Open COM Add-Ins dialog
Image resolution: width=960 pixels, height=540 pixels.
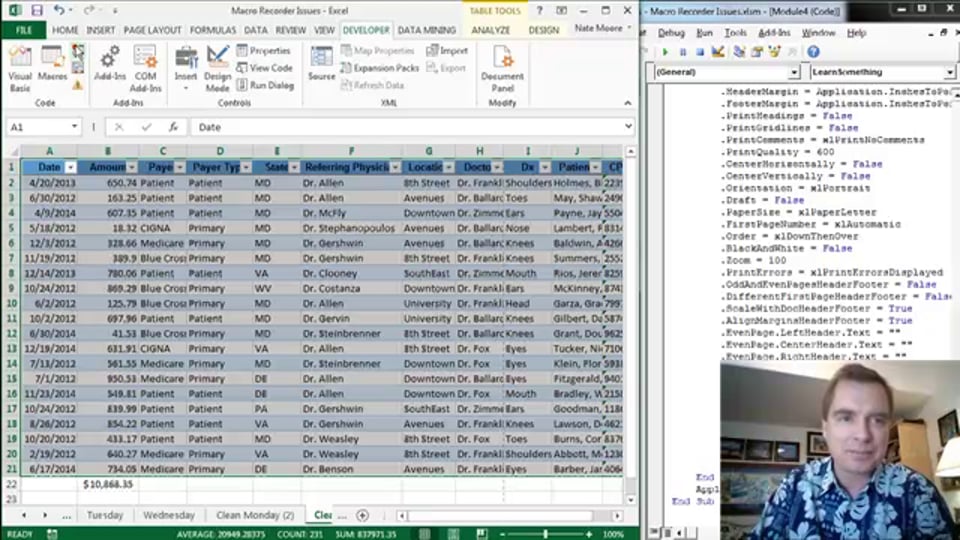tap(145, 69)
